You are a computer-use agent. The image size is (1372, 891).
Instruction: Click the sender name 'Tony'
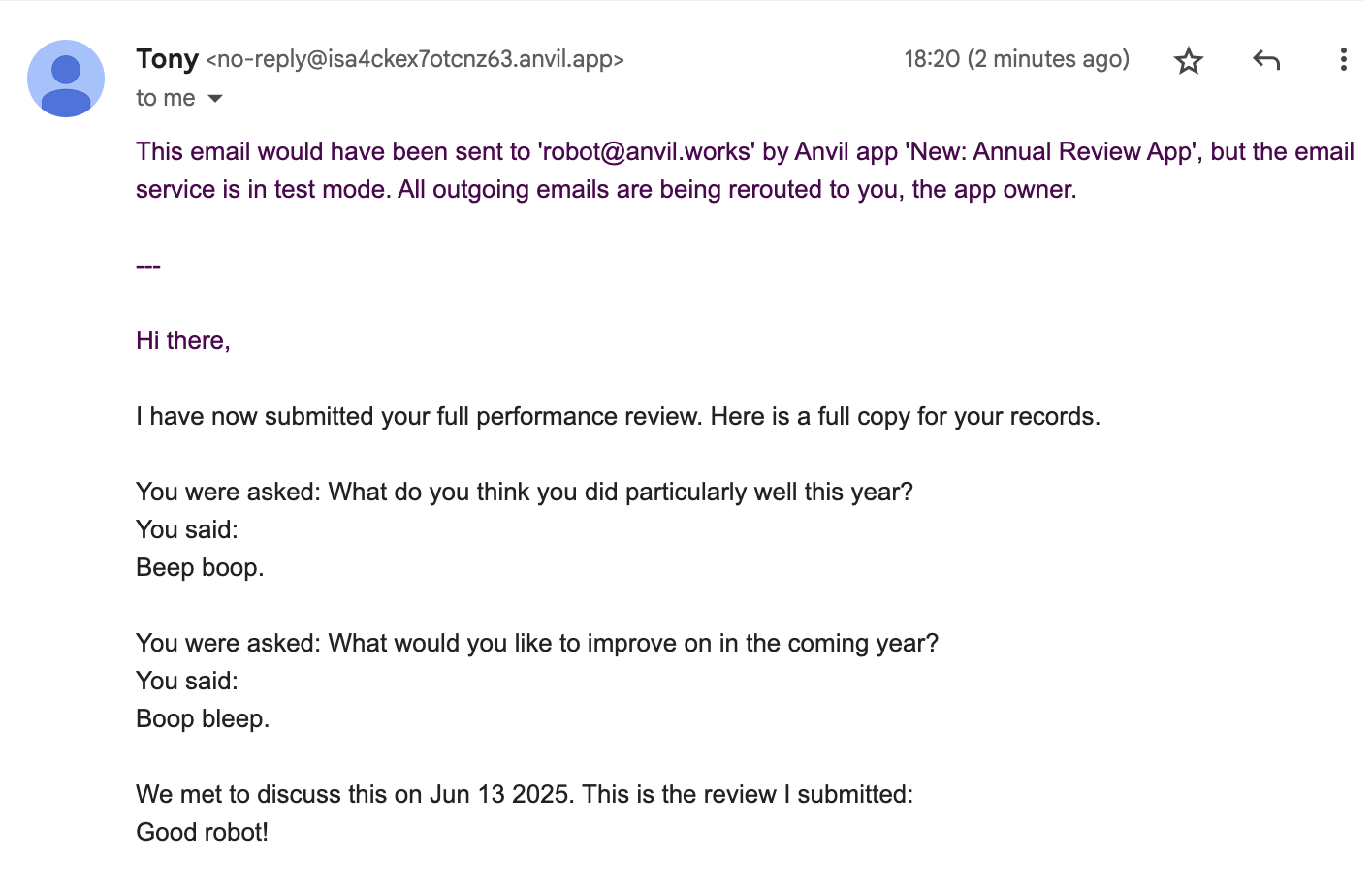tap(167, 59)
